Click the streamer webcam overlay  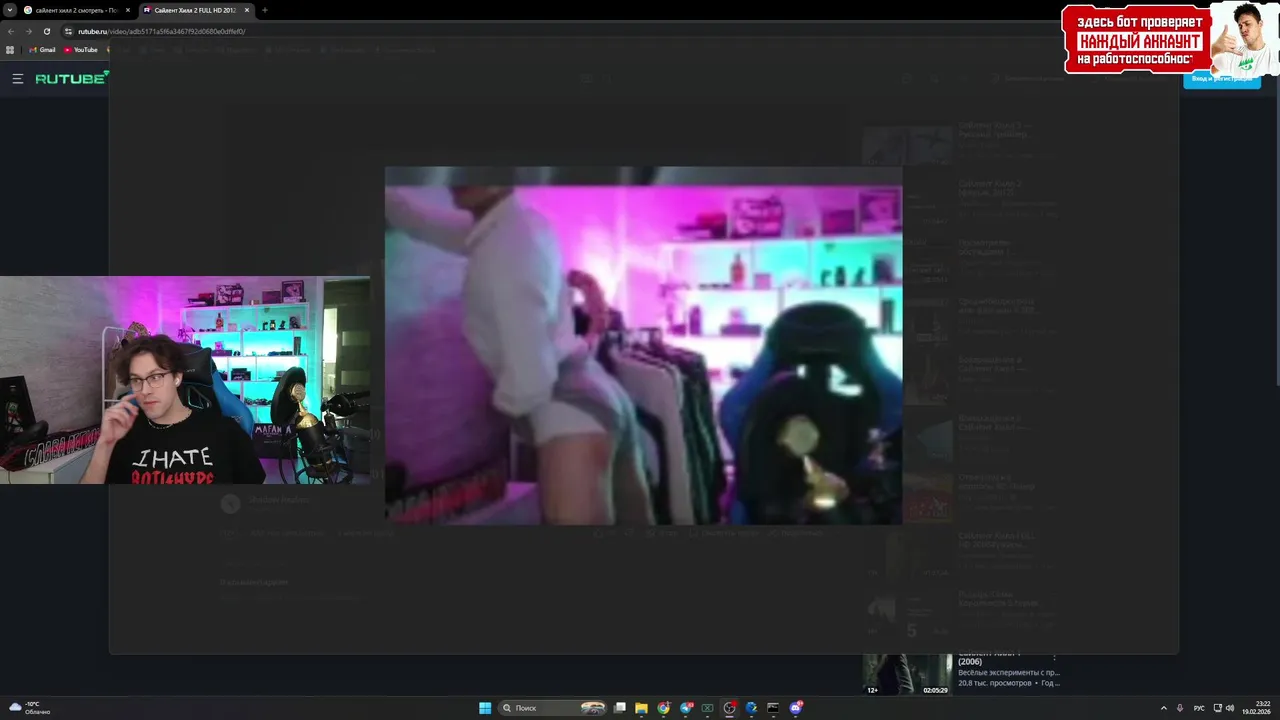tap(185, 380)
